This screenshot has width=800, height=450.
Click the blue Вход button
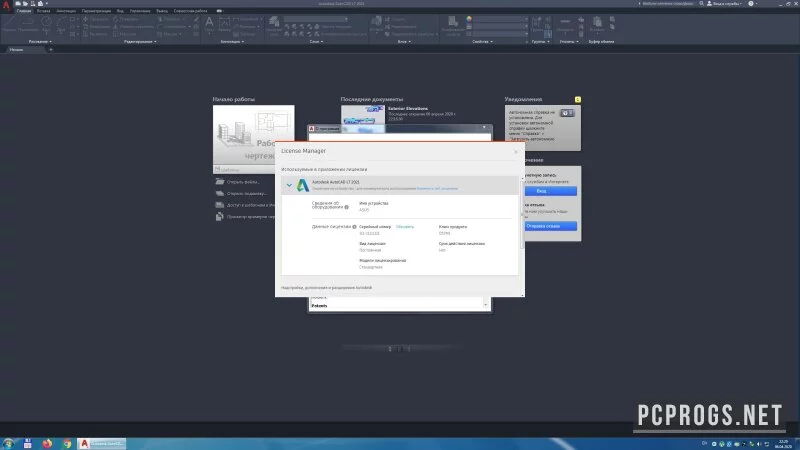pos(551,191)
